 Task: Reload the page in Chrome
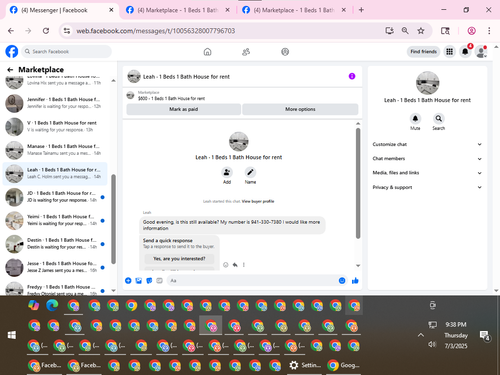pyautogui.click(x=46, y=31)
